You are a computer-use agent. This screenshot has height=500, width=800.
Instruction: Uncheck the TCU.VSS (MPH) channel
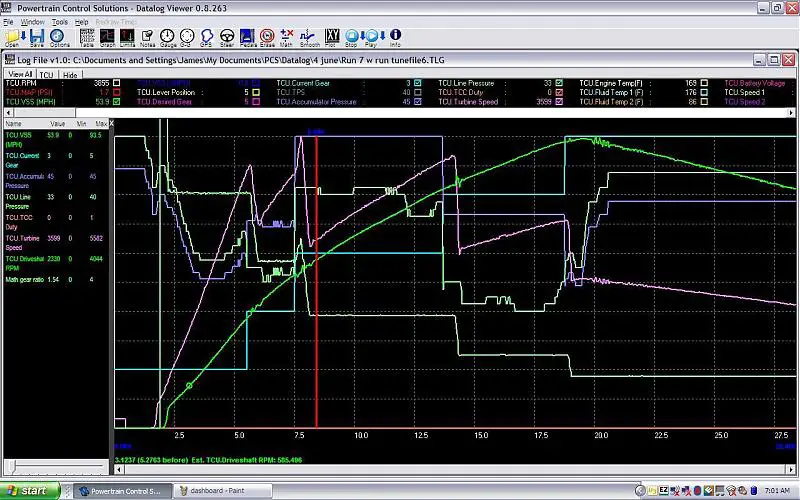[117, 102]
